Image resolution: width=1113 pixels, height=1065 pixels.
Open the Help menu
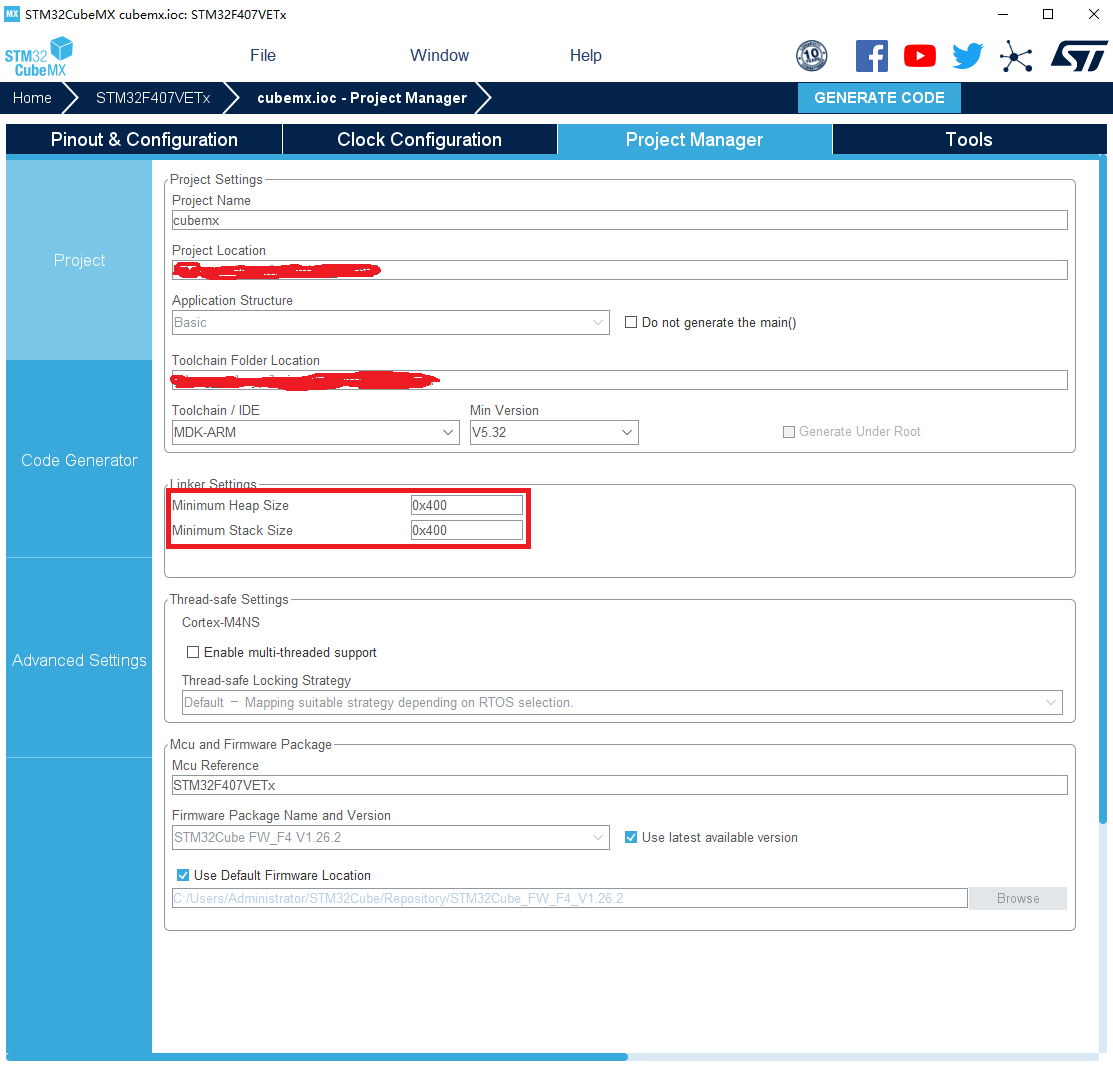(586, 55)
